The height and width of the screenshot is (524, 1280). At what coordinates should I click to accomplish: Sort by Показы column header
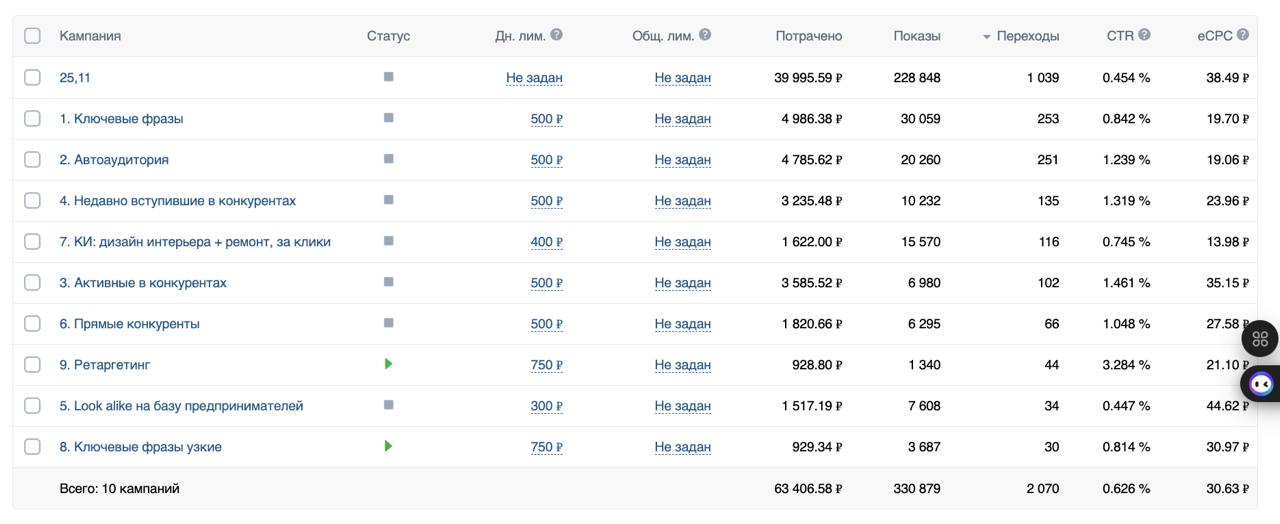click(x=917, y=36)
